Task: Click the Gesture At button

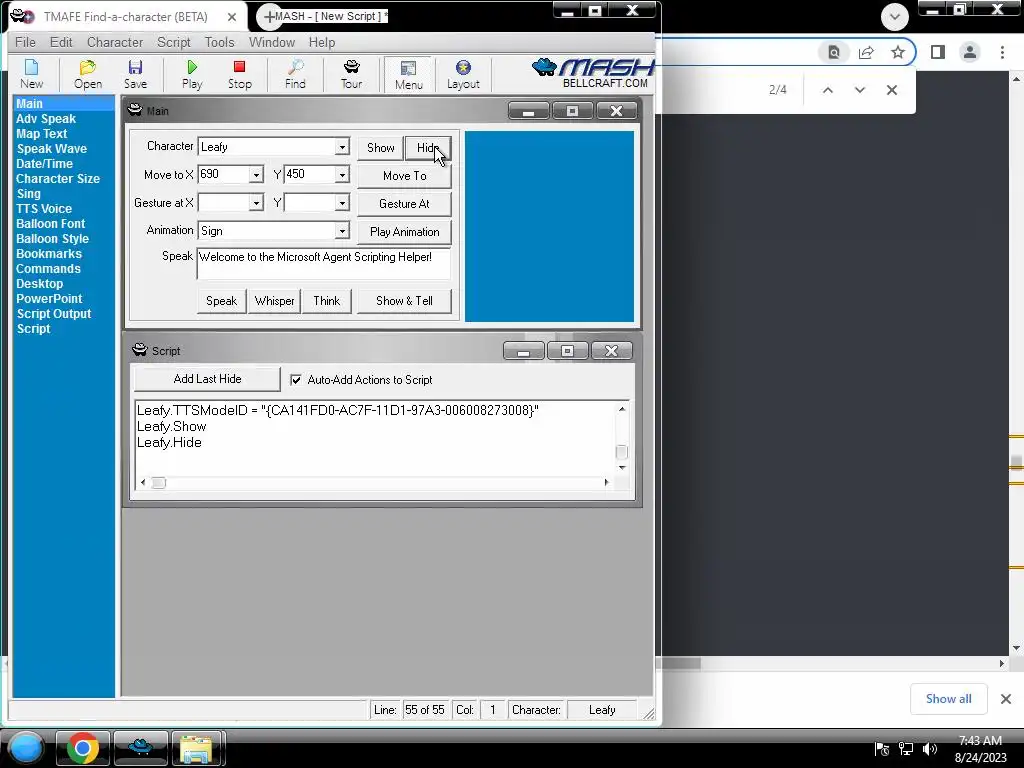Action: (404, 204)
